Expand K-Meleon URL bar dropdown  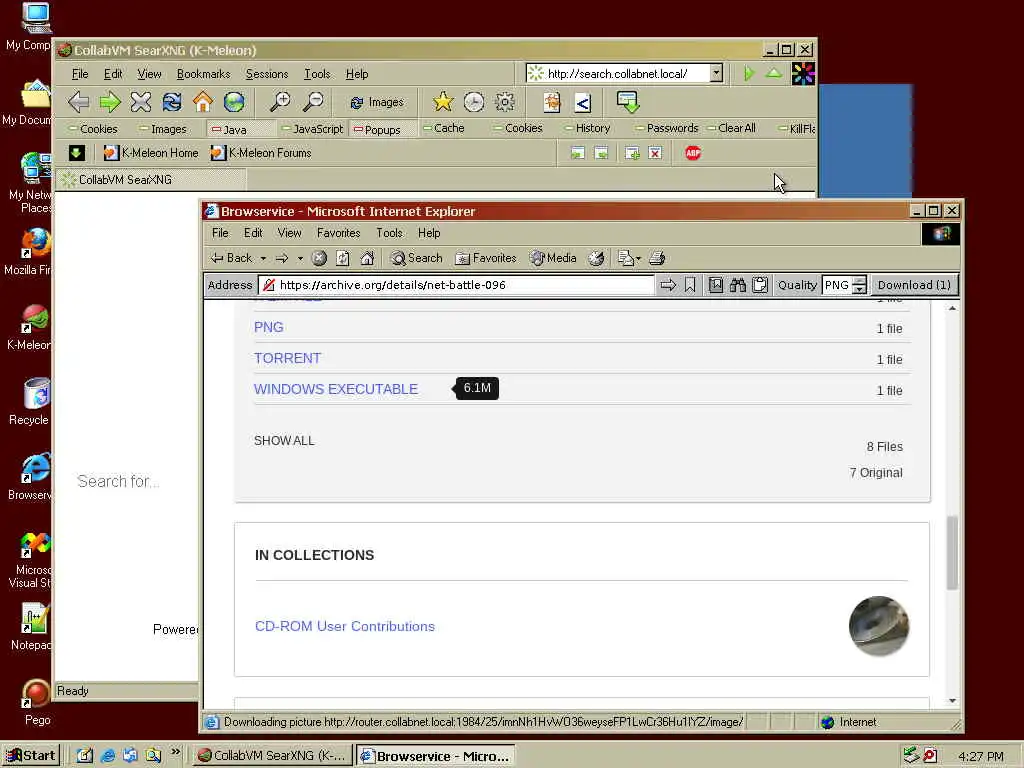click(x=716, y=73)
